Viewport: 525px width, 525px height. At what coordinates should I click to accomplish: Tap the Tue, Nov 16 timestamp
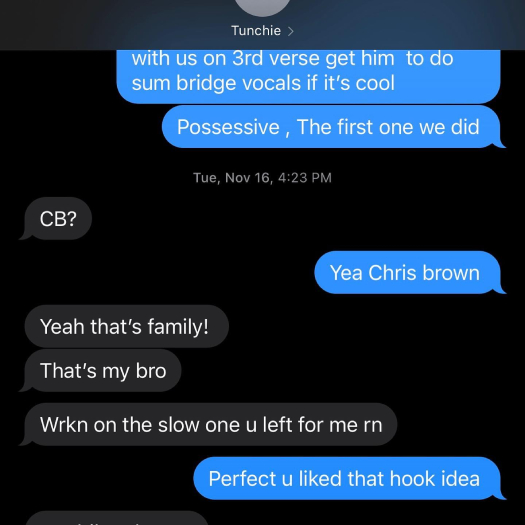pos(262,177)
